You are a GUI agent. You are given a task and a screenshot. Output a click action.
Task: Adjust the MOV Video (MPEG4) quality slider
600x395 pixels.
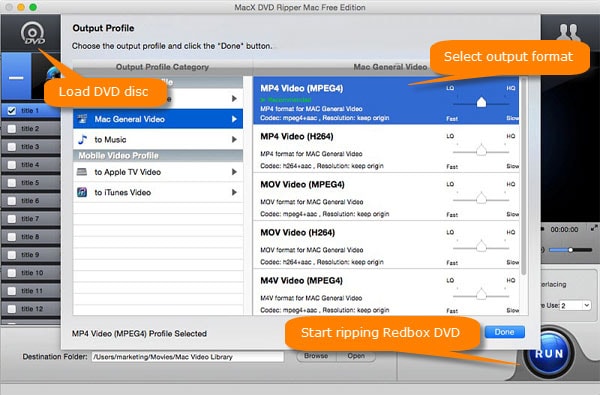point(481,199)
